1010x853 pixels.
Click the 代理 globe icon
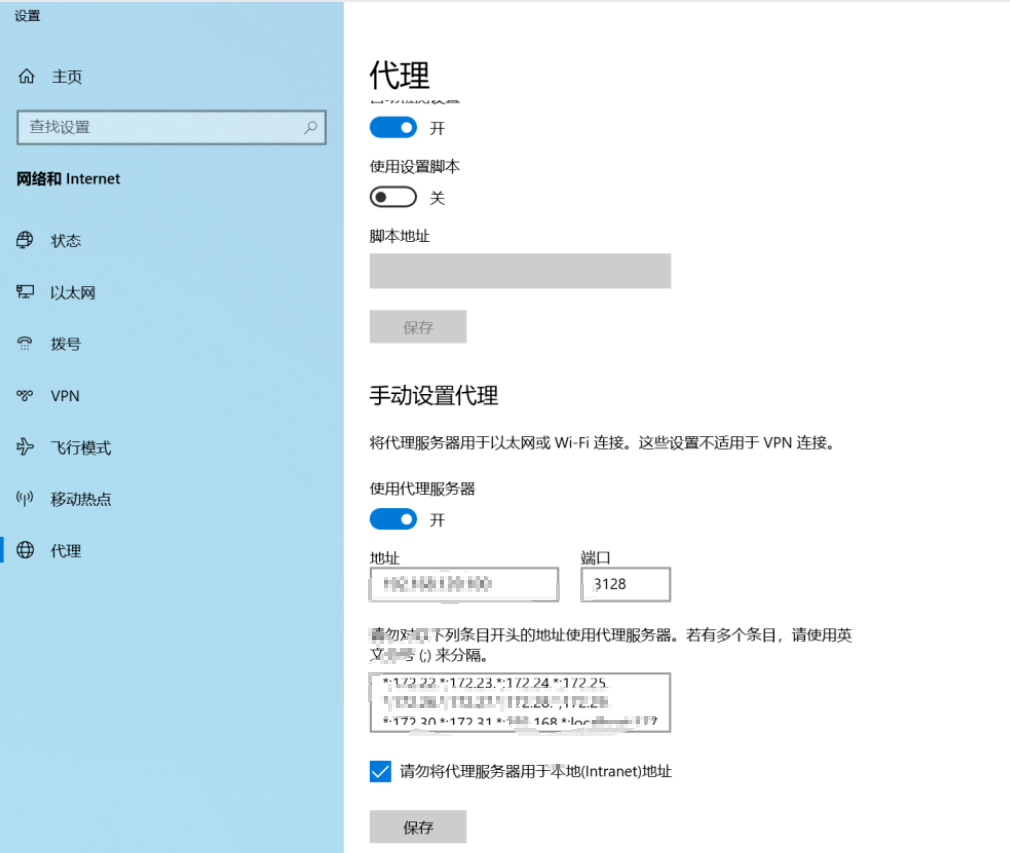click(x=24, y=550)
